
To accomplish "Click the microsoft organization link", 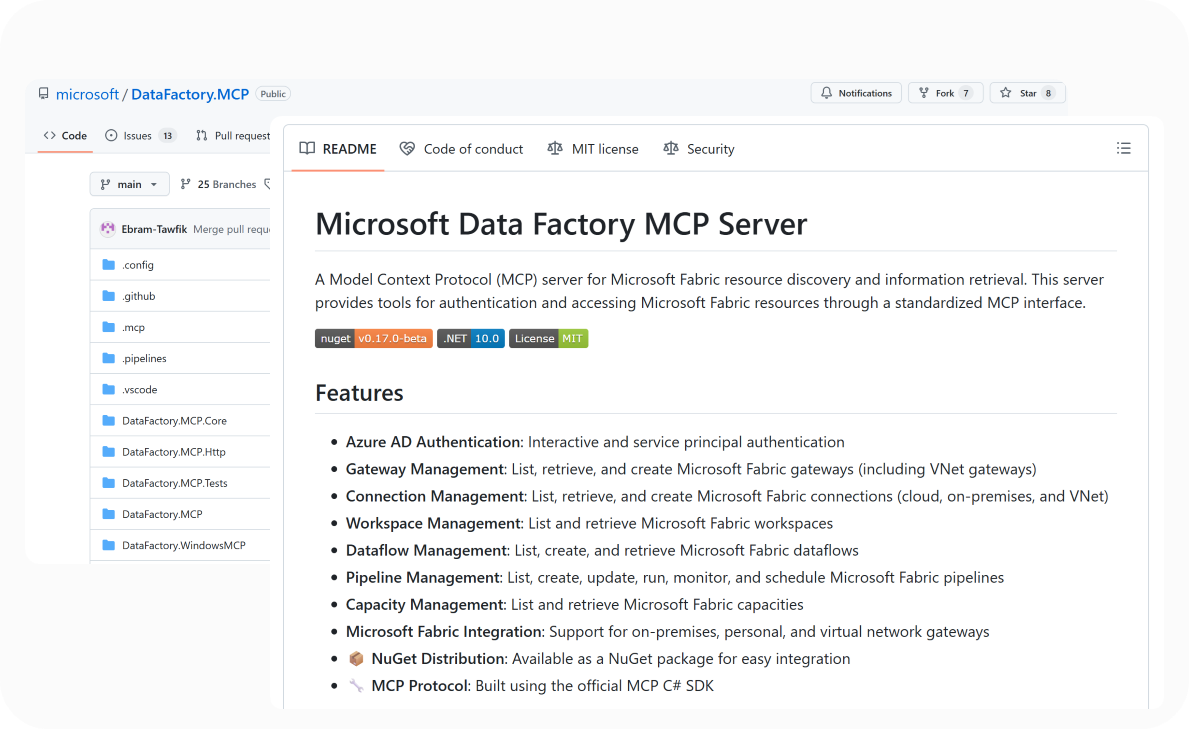I will [x=88, y=93].
